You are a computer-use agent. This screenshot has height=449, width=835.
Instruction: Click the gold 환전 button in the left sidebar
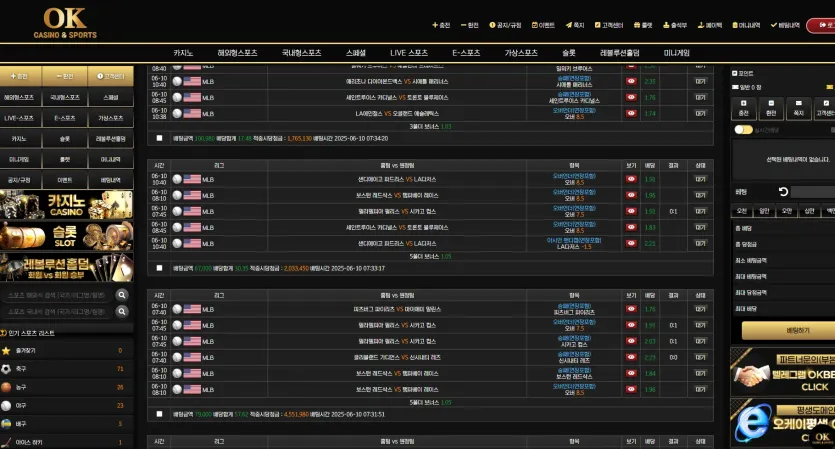pos(64,76)
